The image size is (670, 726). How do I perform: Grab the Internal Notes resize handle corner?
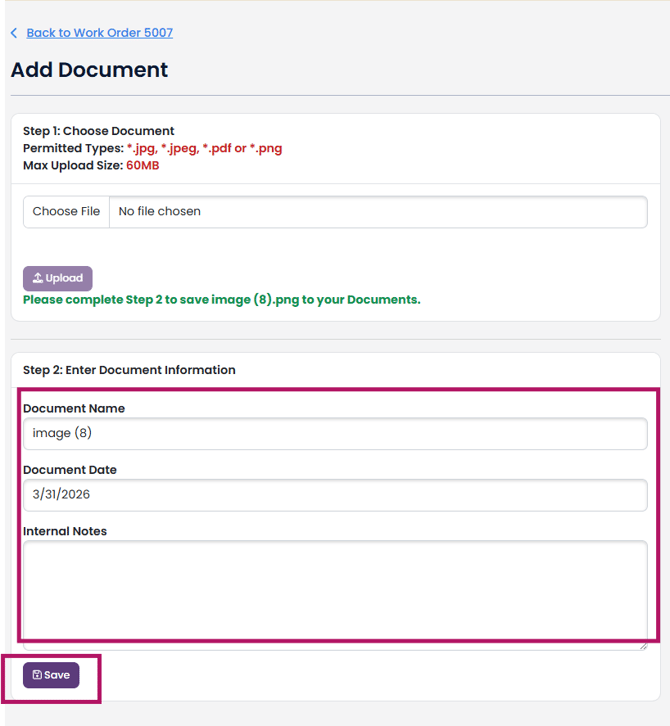click(642, 645)
